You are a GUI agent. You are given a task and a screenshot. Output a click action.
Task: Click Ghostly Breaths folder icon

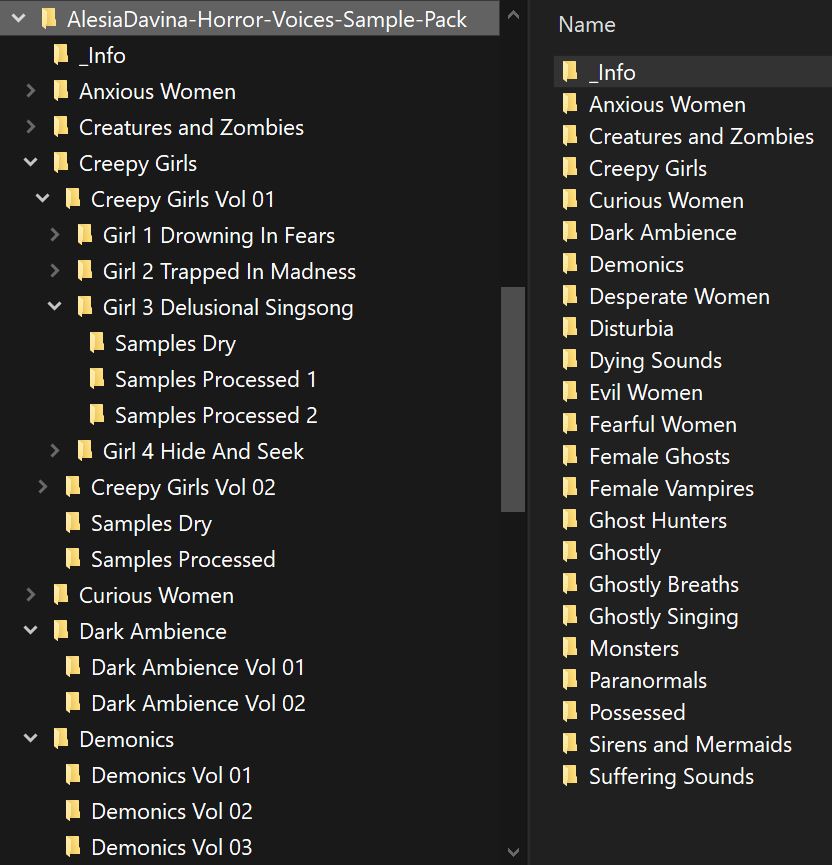570,583
